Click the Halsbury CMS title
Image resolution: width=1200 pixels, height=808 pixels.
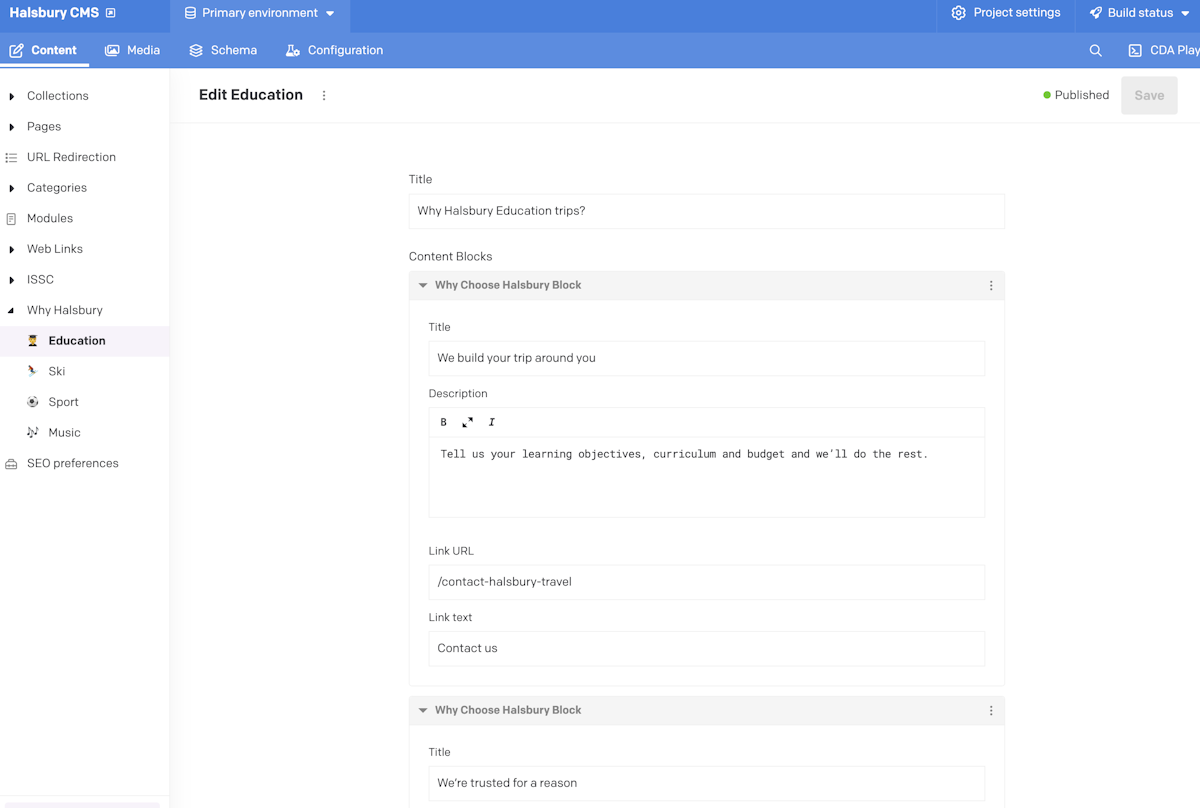pyautogui.click(x=54, y=13)
